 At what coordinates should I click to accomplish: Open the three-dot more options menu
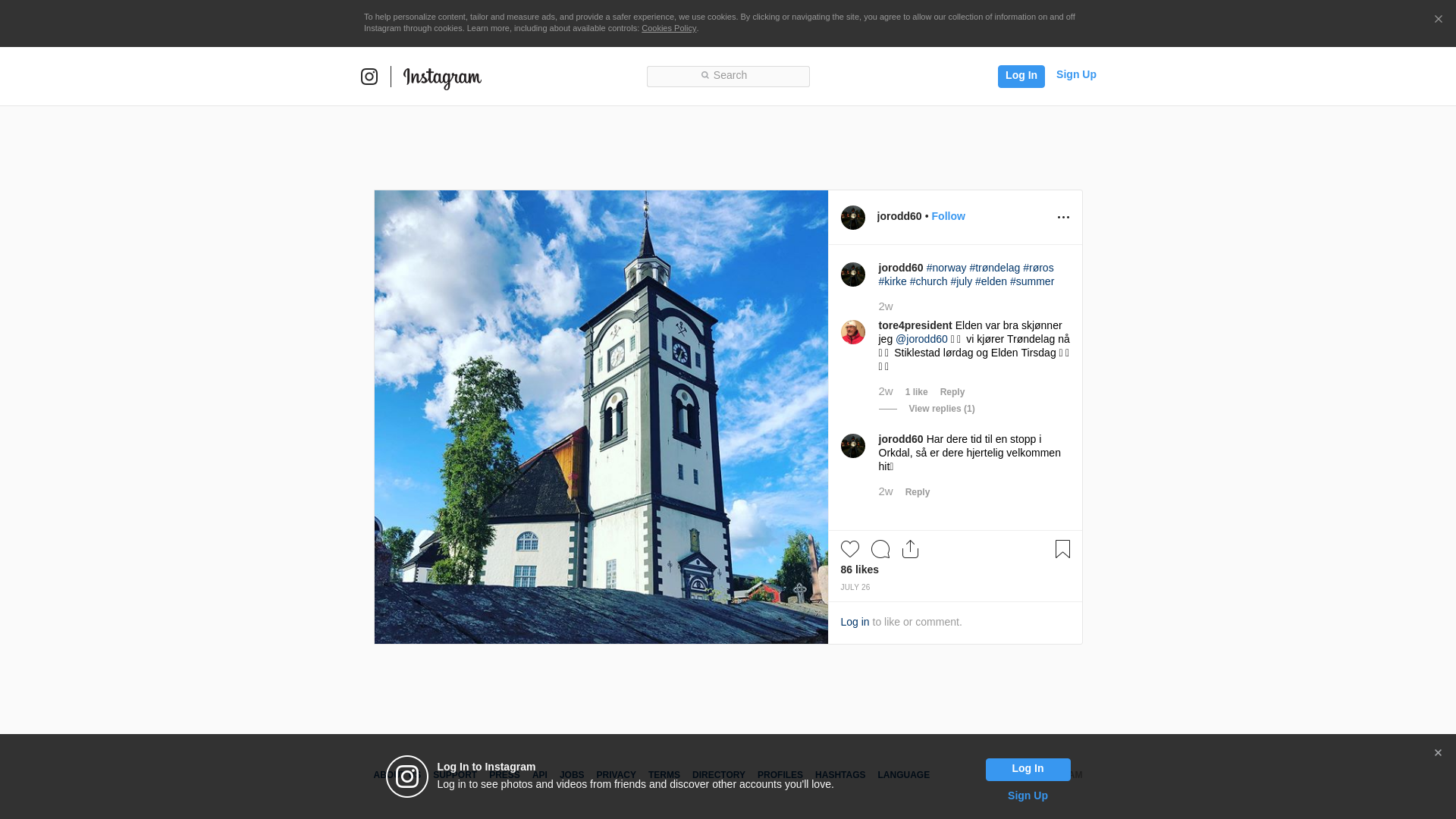click(x=1063, y=218)
